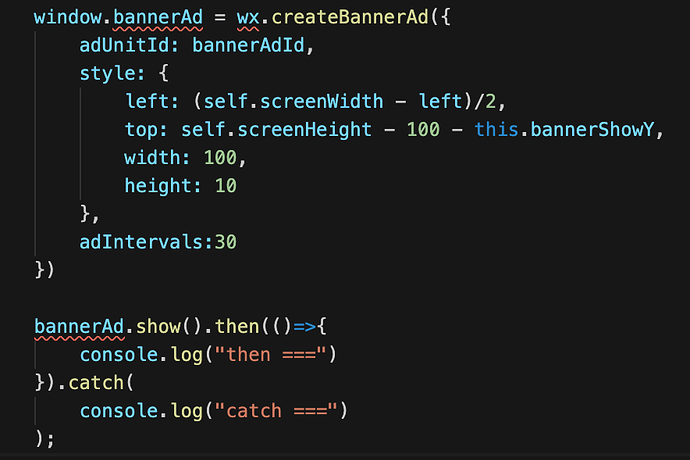This screenshot has height=460, width=690.
Task: Click the height property key
Action: coord(160,186)
